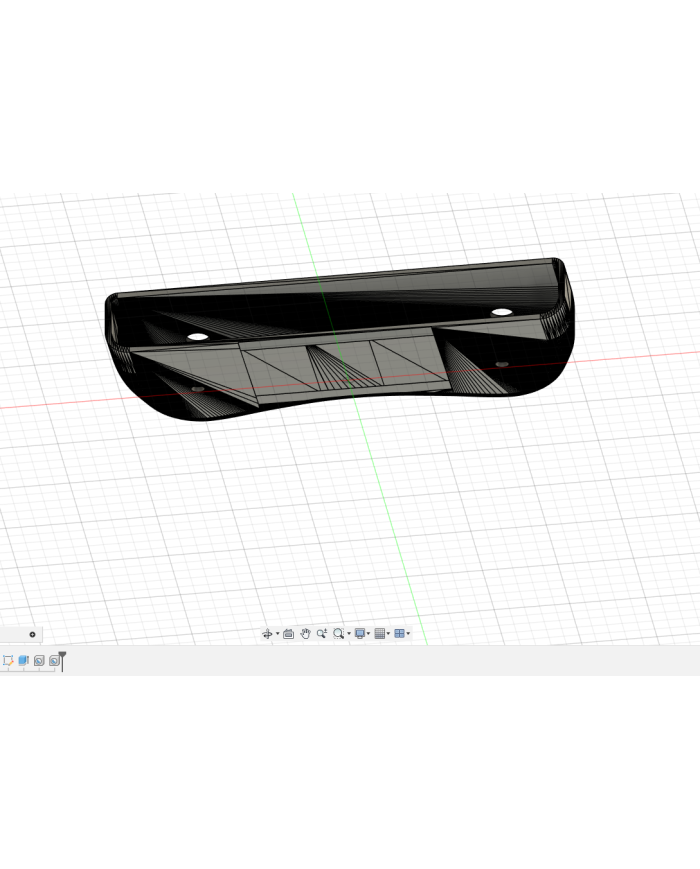Select the Orbit tool in navigation bar

tap(267, 634)
